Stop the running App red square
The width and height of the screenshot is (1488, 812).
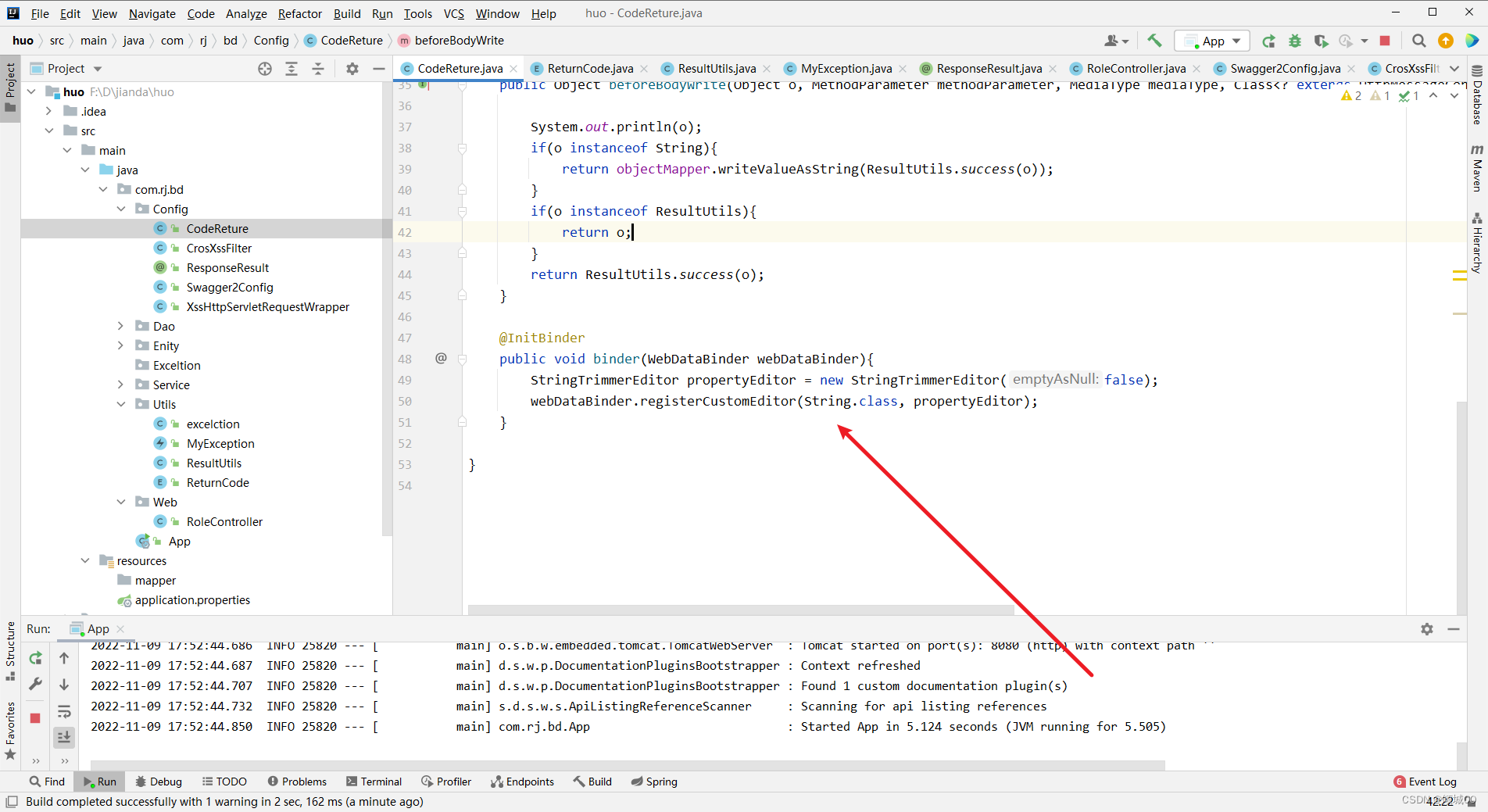(1385, 41)
